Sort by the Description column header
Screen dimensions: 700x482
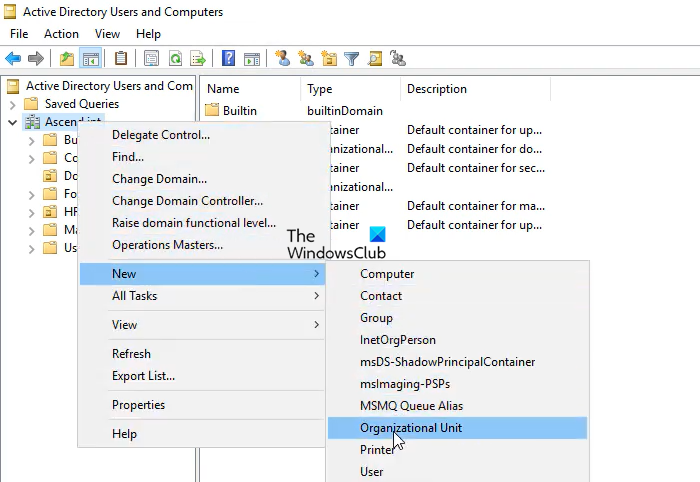[x=475, y=89]
